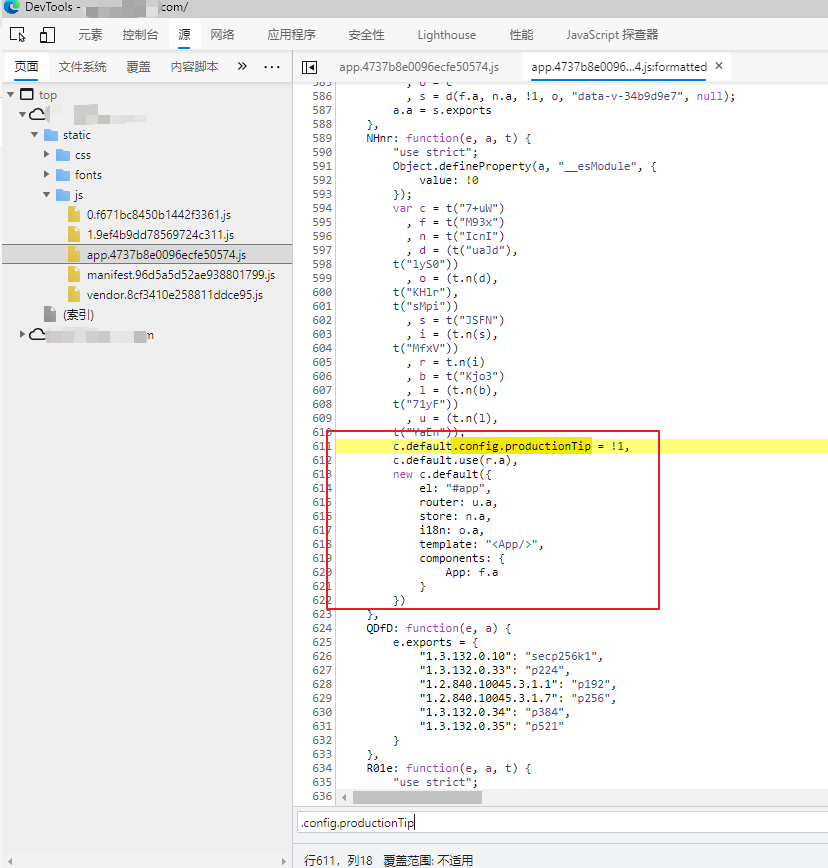The width and height of the screenshot is (828, 868).
Task: Click the fonts folder icon
Action: 63,174
